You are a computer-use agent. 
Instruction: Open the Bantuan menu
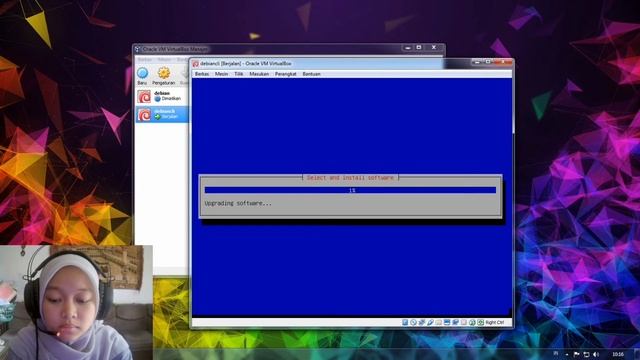coord(311,74)
